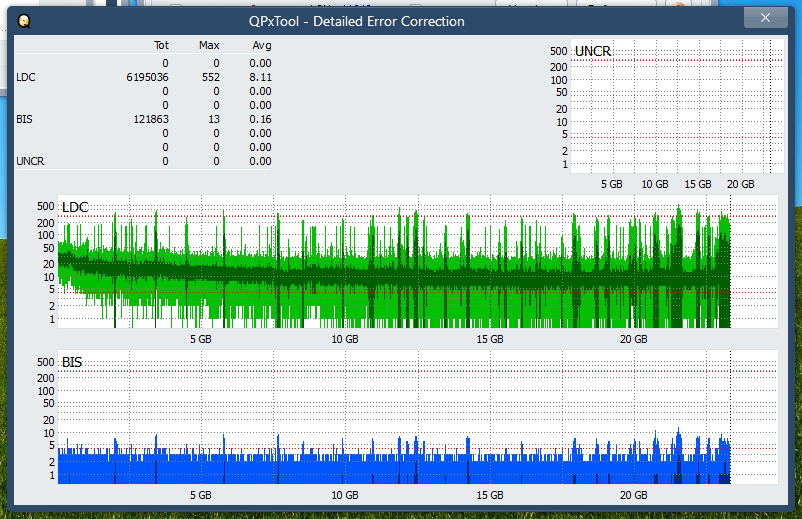Click the window title 'QPxTool - Detailed Error Correction'
Viewport: 802px width, 519px height.
click(356, 21)
